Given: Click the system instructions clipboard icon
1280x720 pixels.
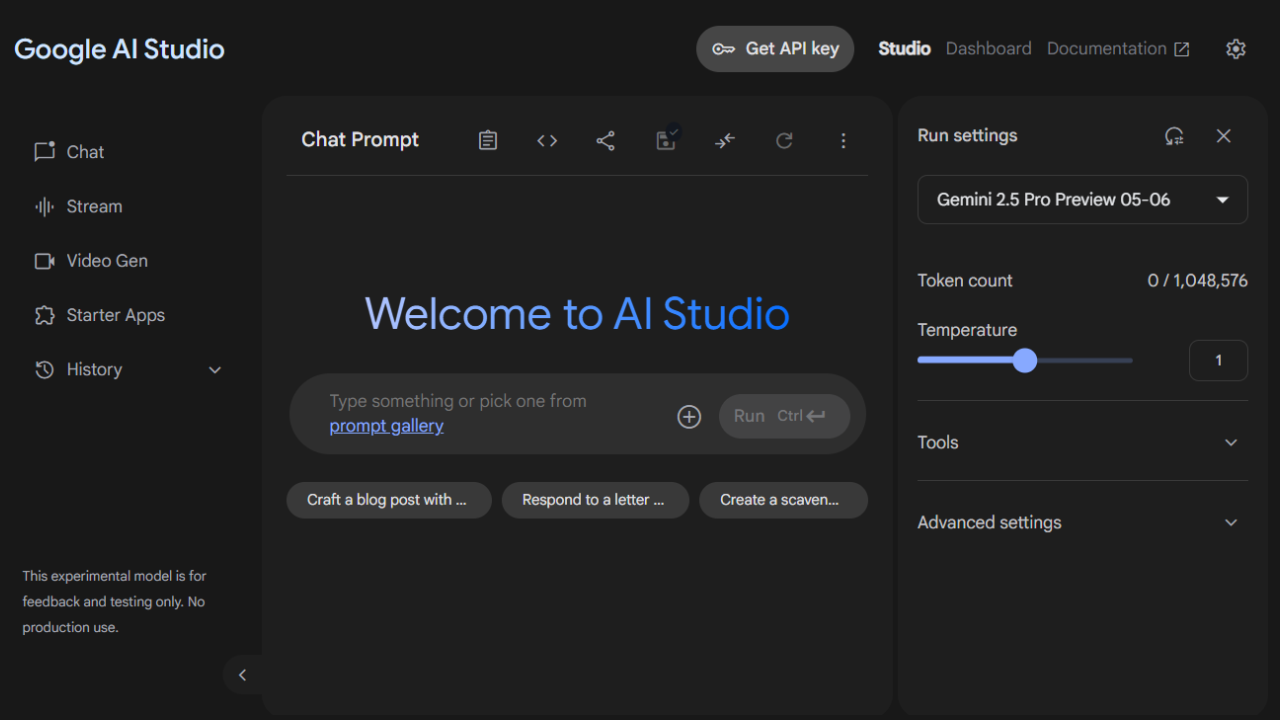Looking at the screenshot, I should (488, 141).
